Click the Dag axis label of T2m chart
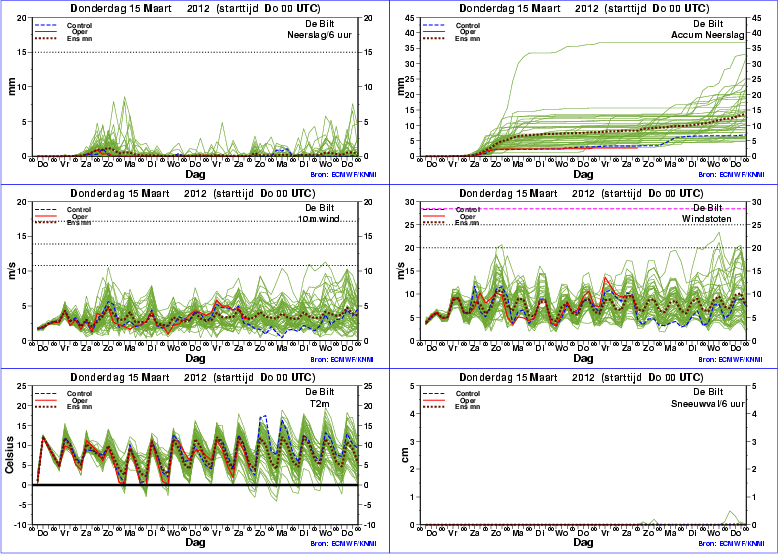Viewport: 778px width, 554px height. (195, 543)
